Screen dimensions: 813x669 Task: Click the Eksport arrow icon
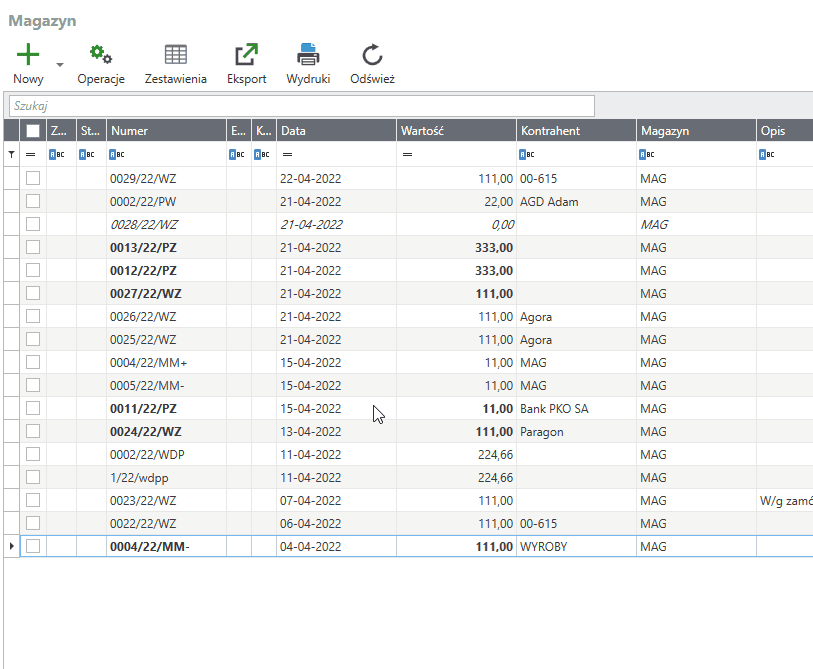[246, 55]
